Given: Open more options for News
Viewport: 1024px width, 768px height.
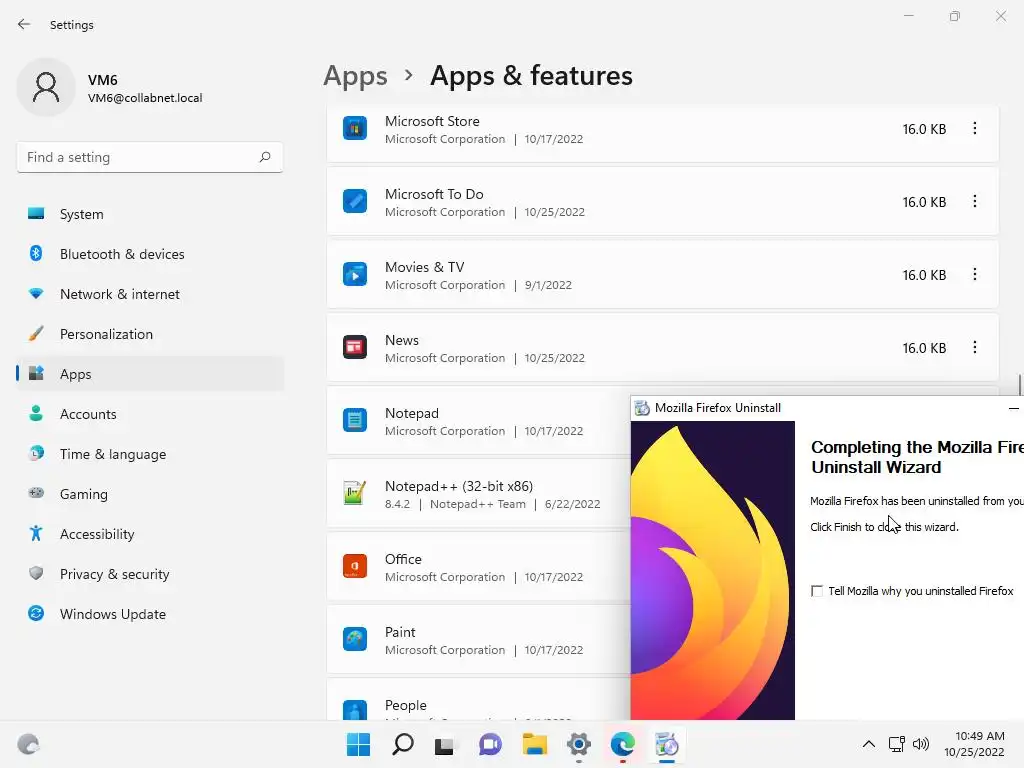Looking at the screenshot, I should (974, 347).
